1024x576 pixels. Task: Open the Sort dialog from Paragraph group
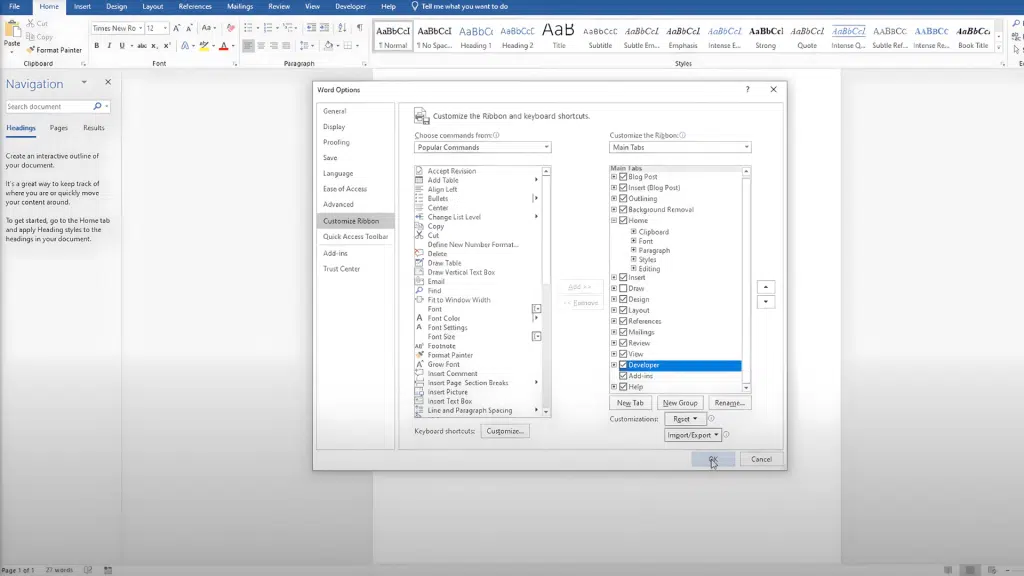click(x=341, y=28)
